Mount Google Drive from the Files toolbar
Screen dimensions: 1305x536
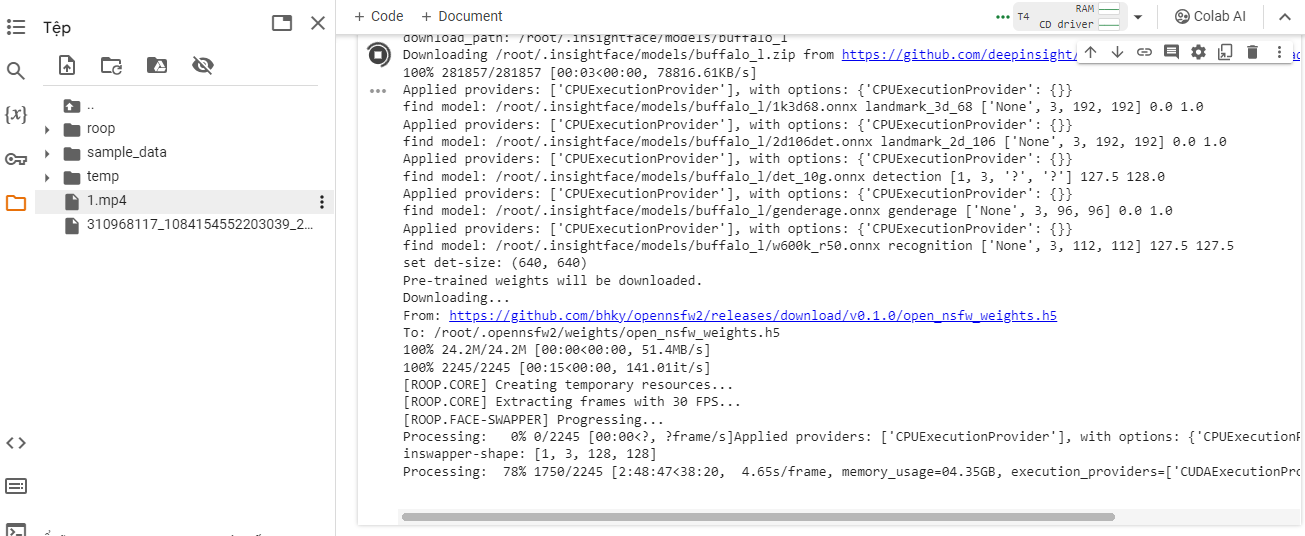pyautogui.click(x=157, y=66)
